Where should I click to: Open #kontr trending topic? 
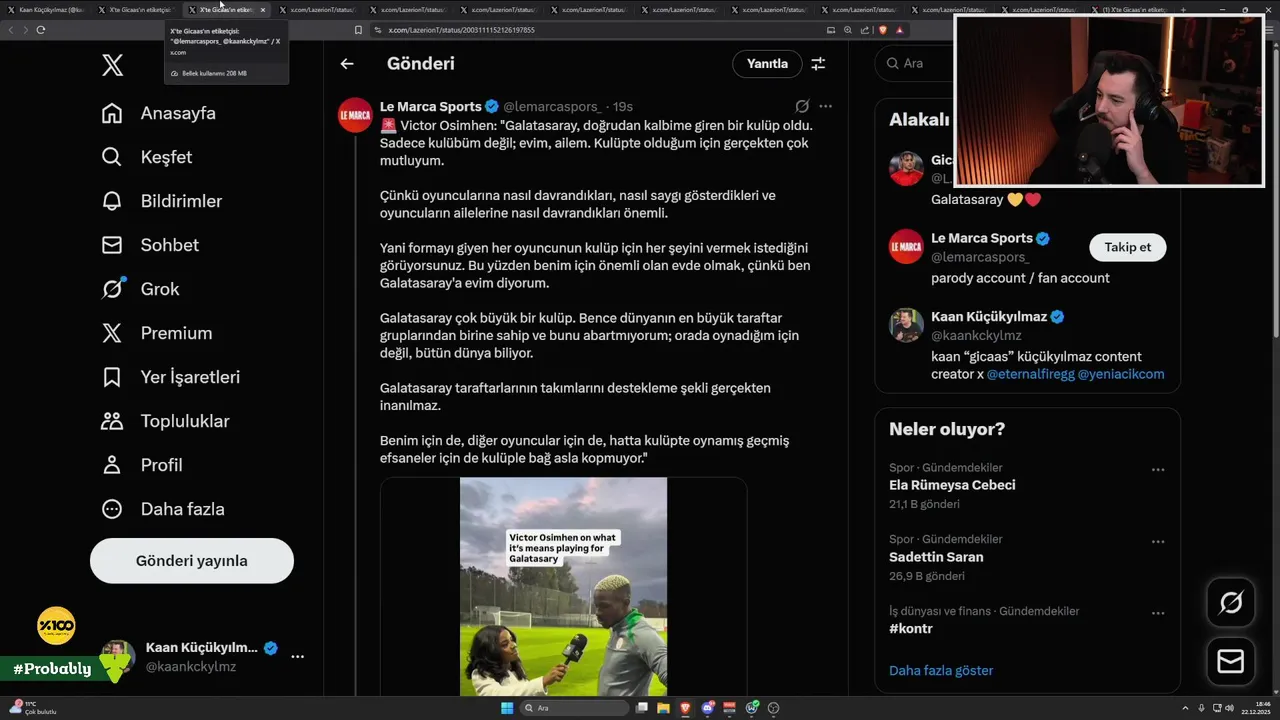coord(911,629)
